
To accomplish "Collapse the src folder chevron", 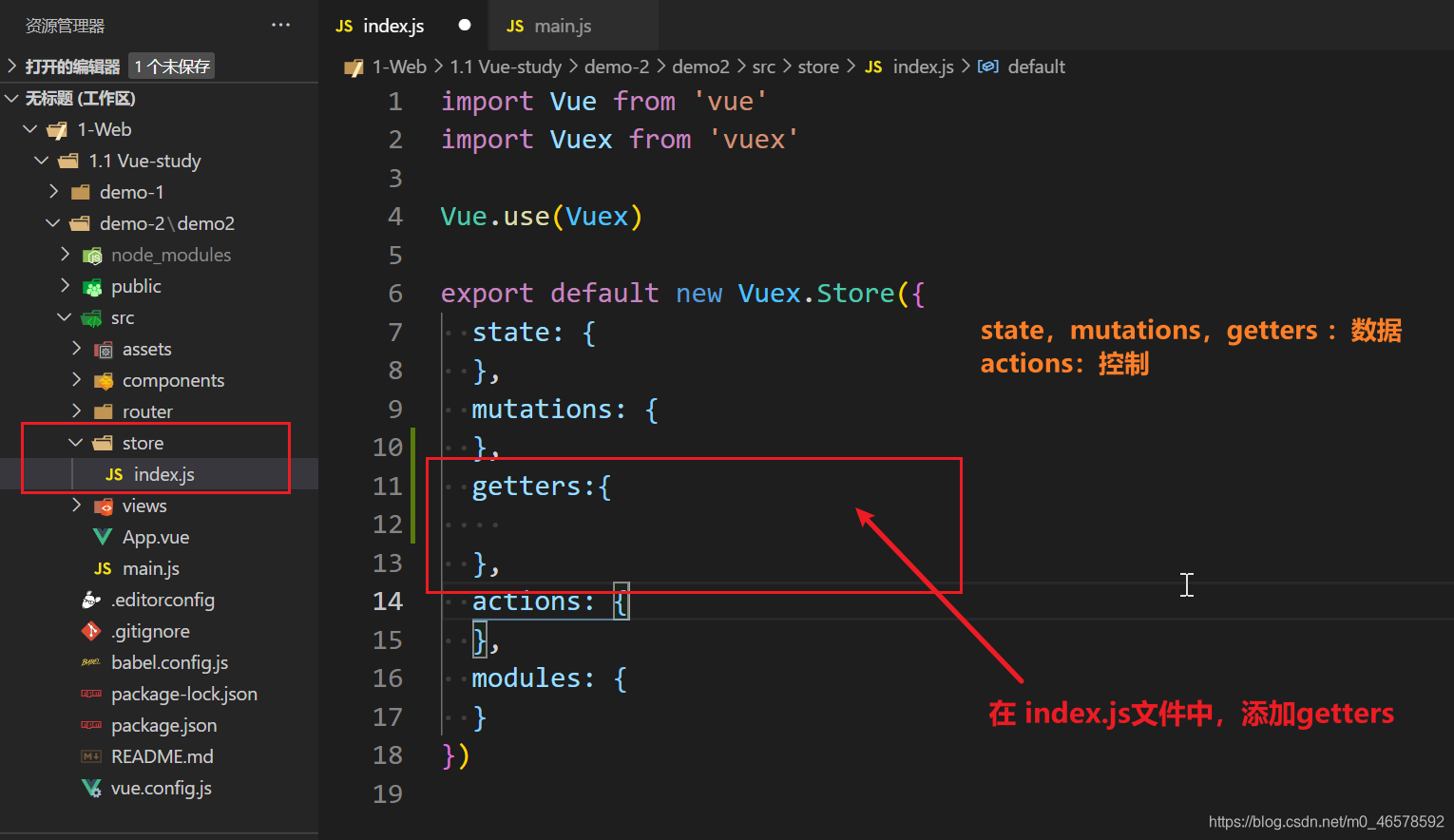I will pyautogui.click(x=65, y=317).
